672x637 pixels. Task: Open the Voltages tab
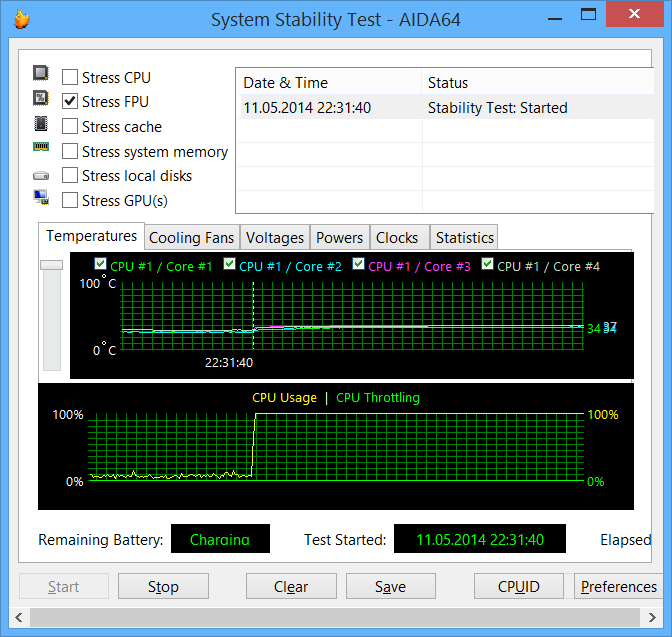(x=275, y=237)
